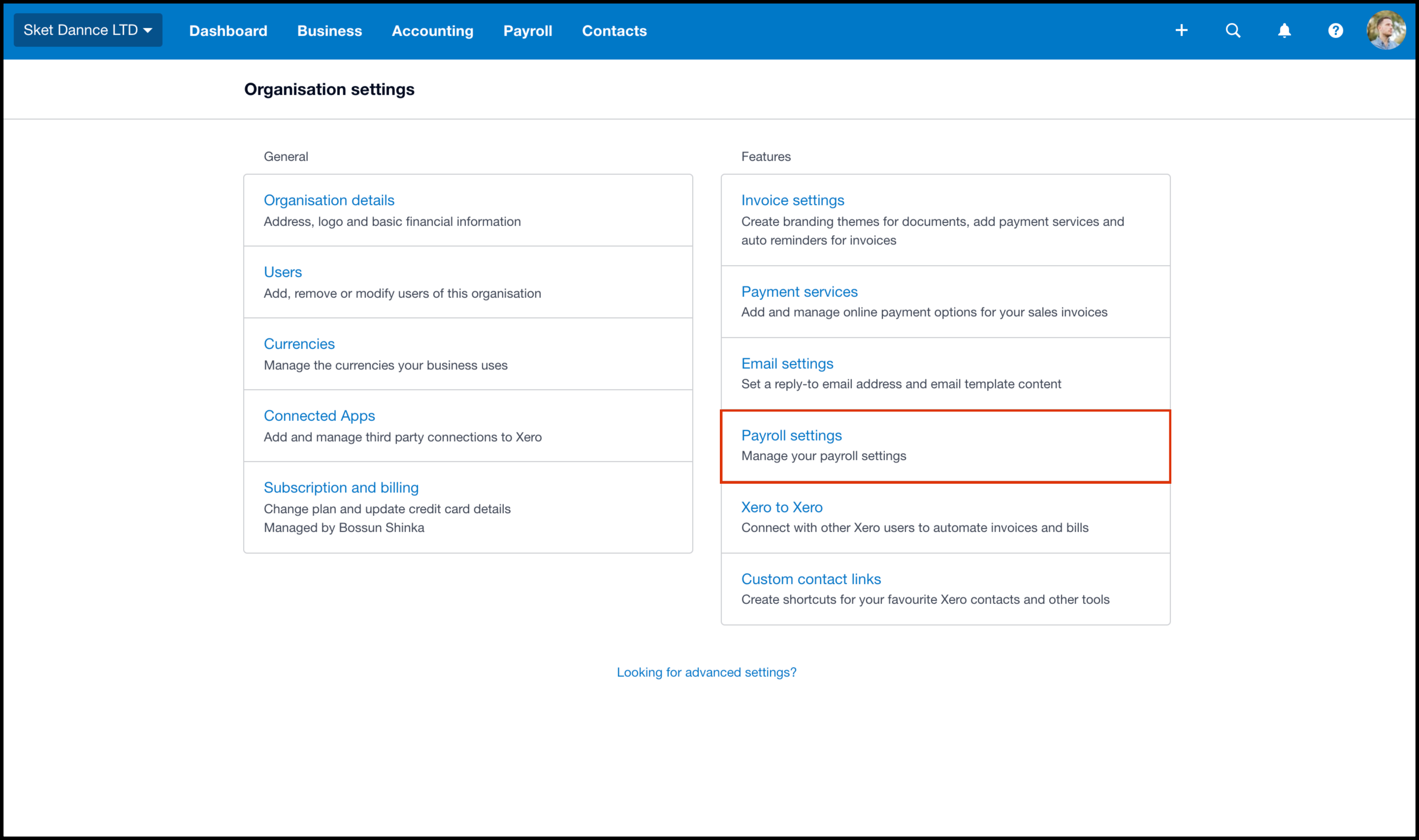Viewport: 1419px width, 840px height.
Task: Open Invoice settings link
Action: tap(792, 200)
